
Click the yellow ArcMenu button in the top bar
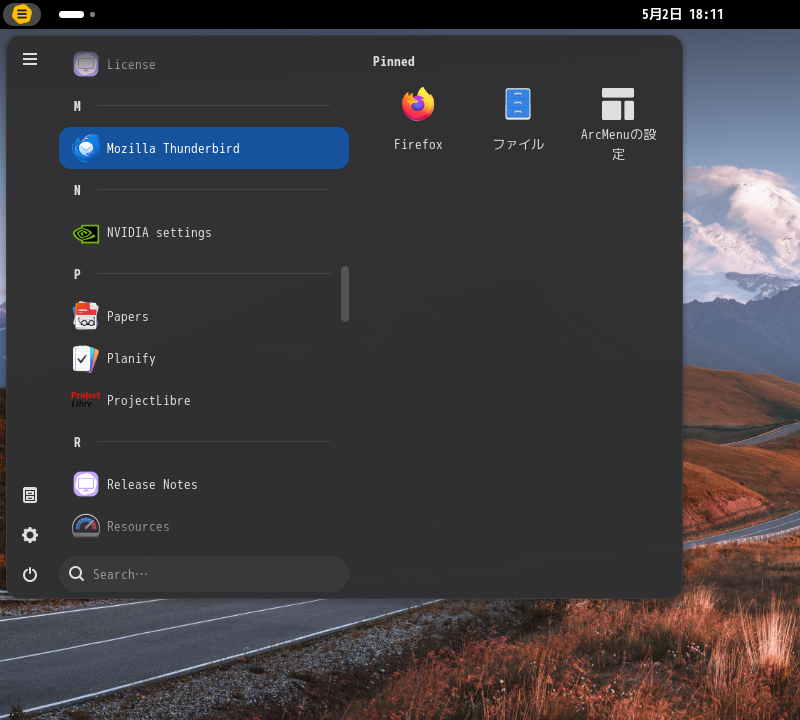point(21,14)
